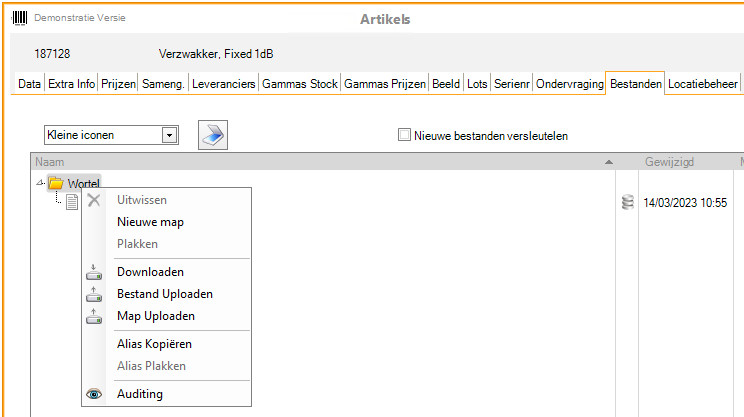This screenshot has height=417, width=744.
Task: Click the file document icon under Wortel
Action: pos(72,203)
